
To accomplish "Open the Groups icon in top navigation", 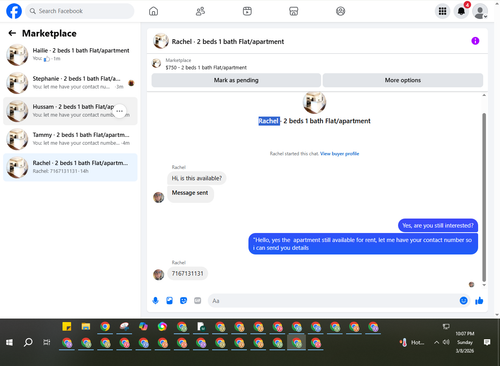I will click(340, 11).
